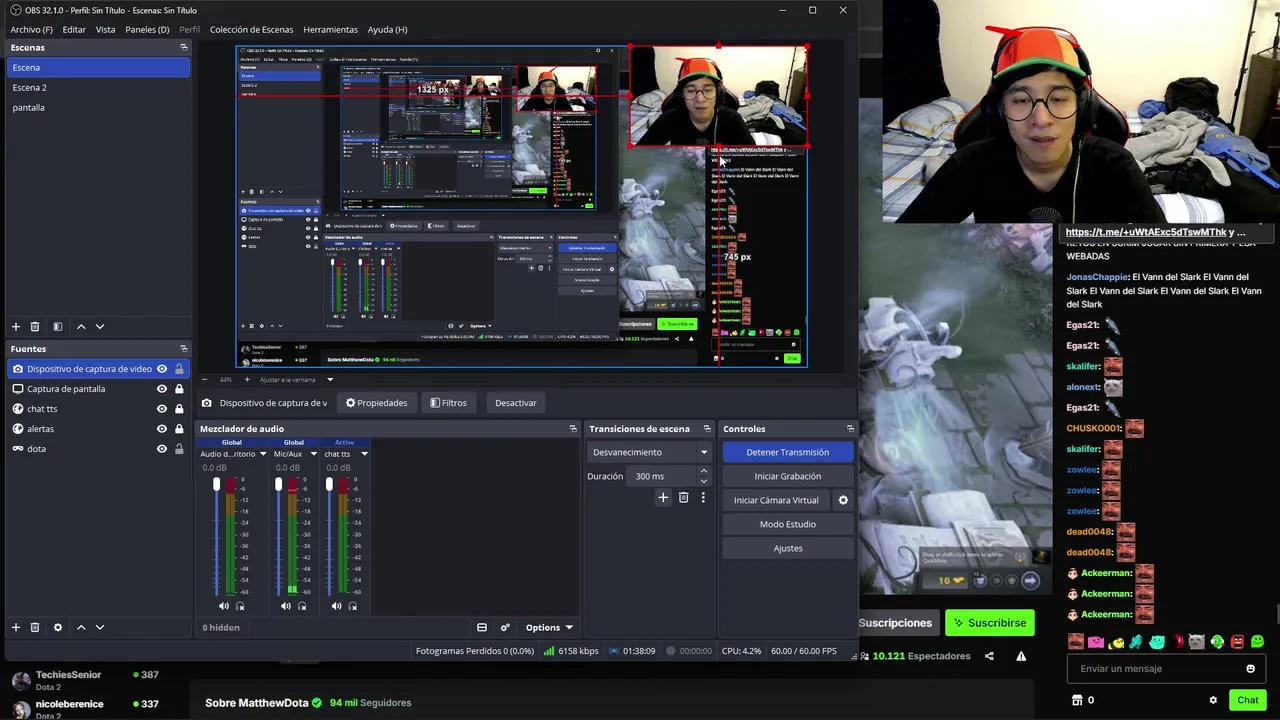This screenshot has width=1280, height=720.
Task: Open Paneles menu
Action: (147, 29)
